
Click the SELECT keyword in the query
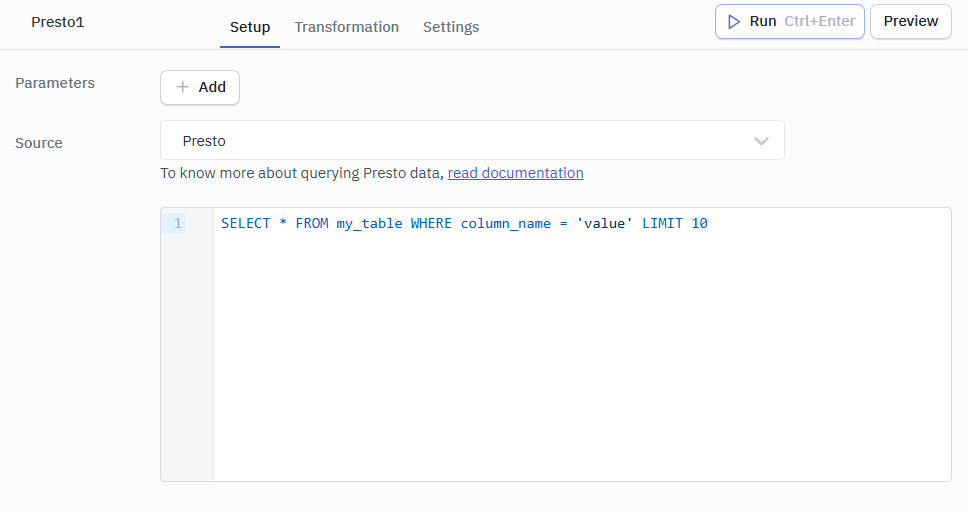246,223
